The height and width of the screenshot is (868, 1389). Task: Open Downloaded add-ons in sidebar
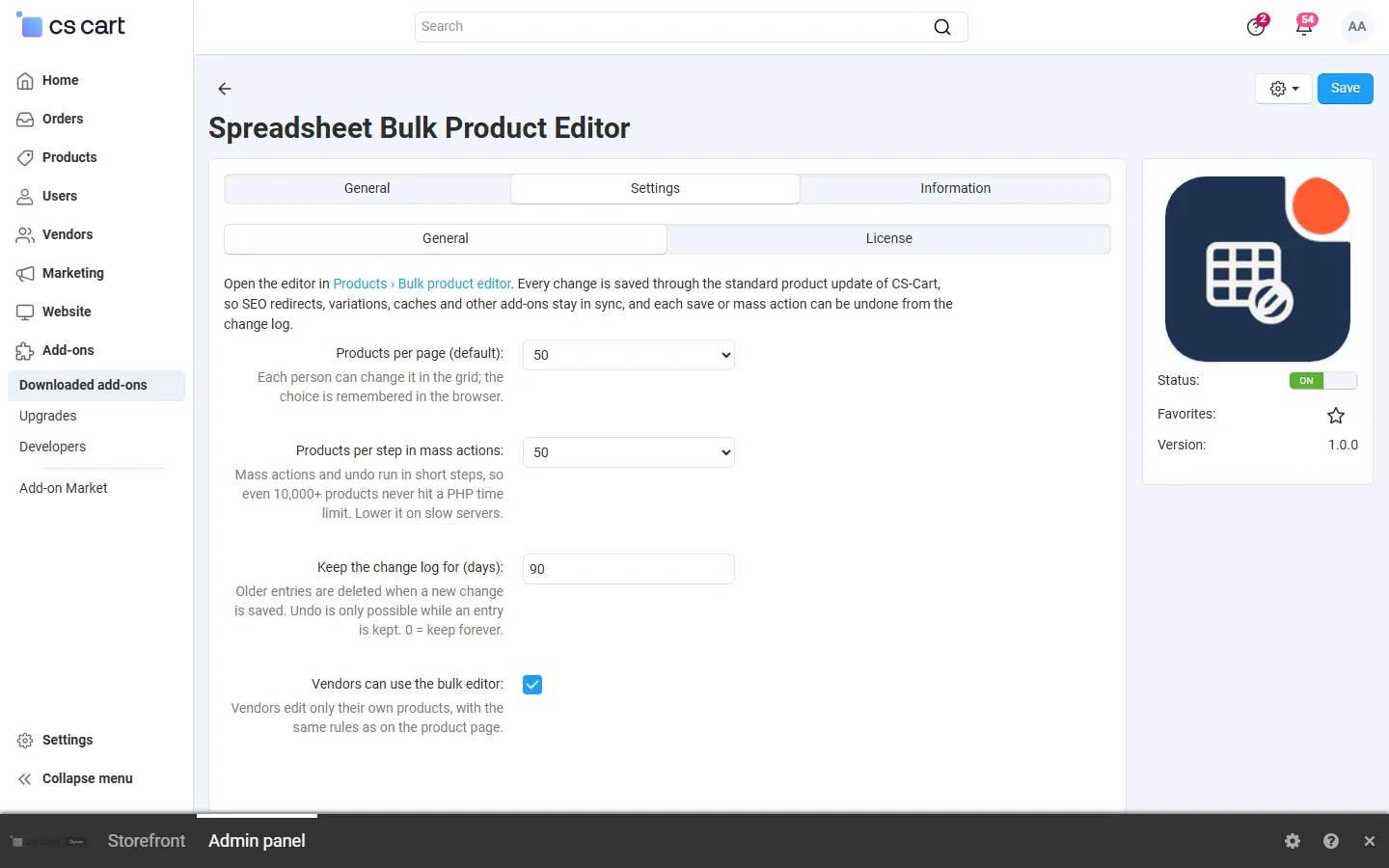[96, 386]
